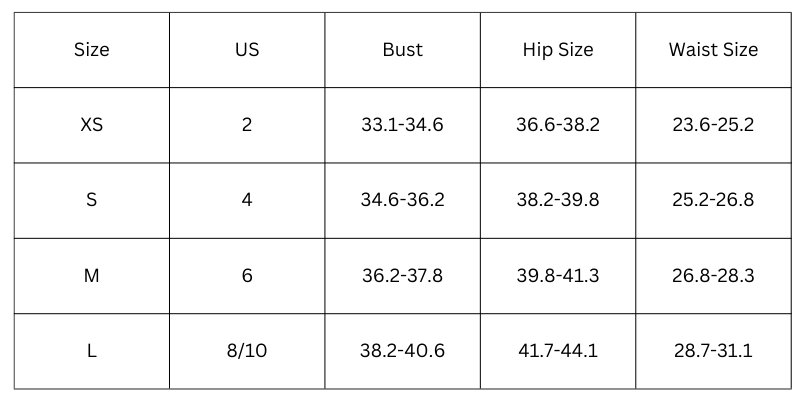Select the Hip Size header cell
The height and width of the screenshot is (400, 800).
(558, 49)
